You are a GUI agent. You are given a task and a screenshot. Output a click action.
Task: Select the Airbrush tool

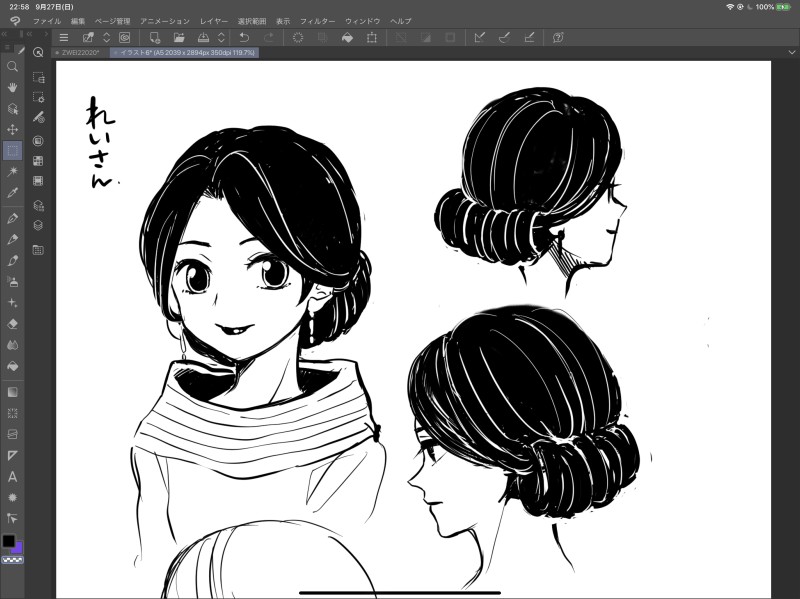point(12,282)
